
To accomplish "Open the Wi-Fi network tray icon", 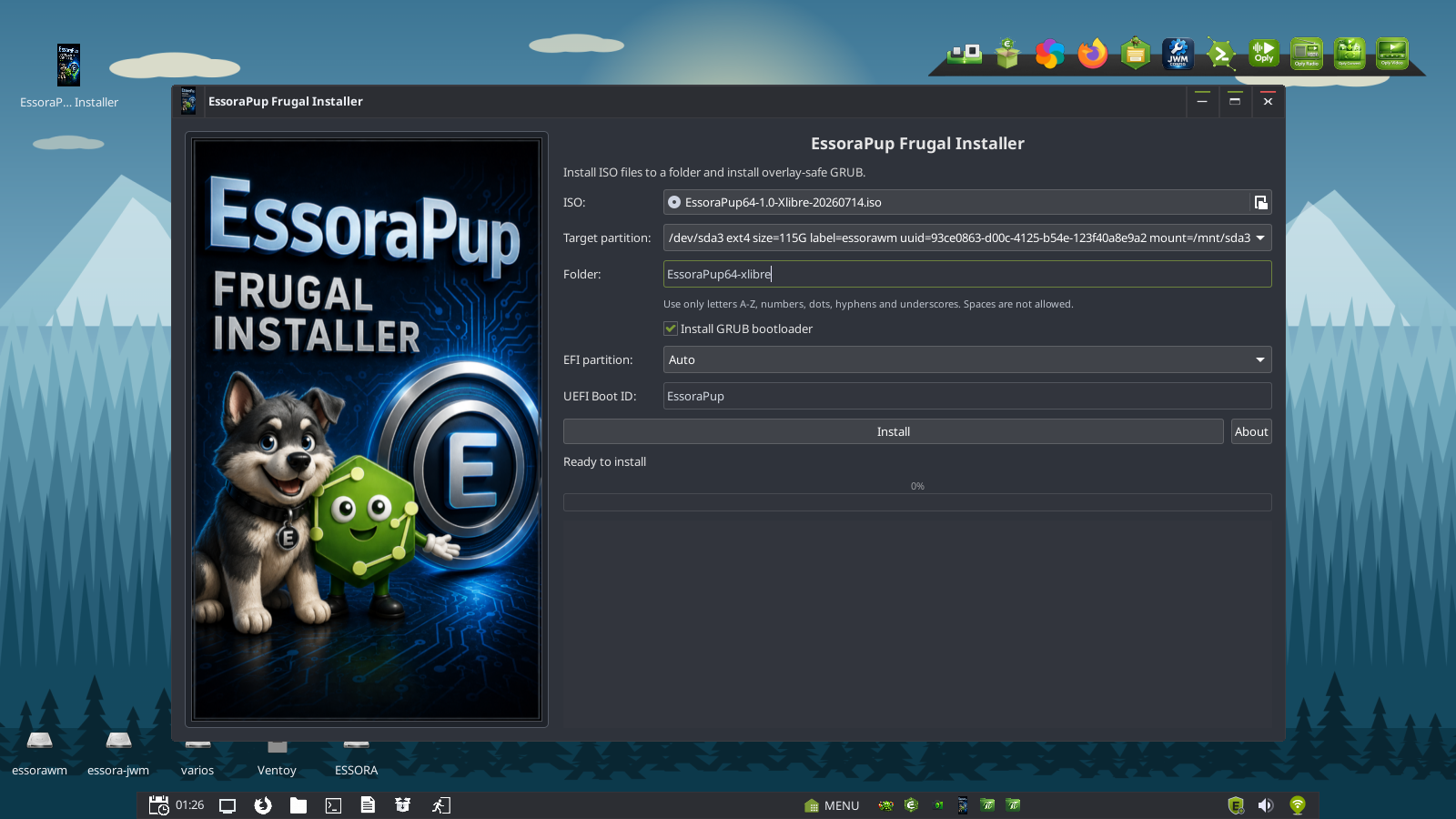I will pos(1298,805).
